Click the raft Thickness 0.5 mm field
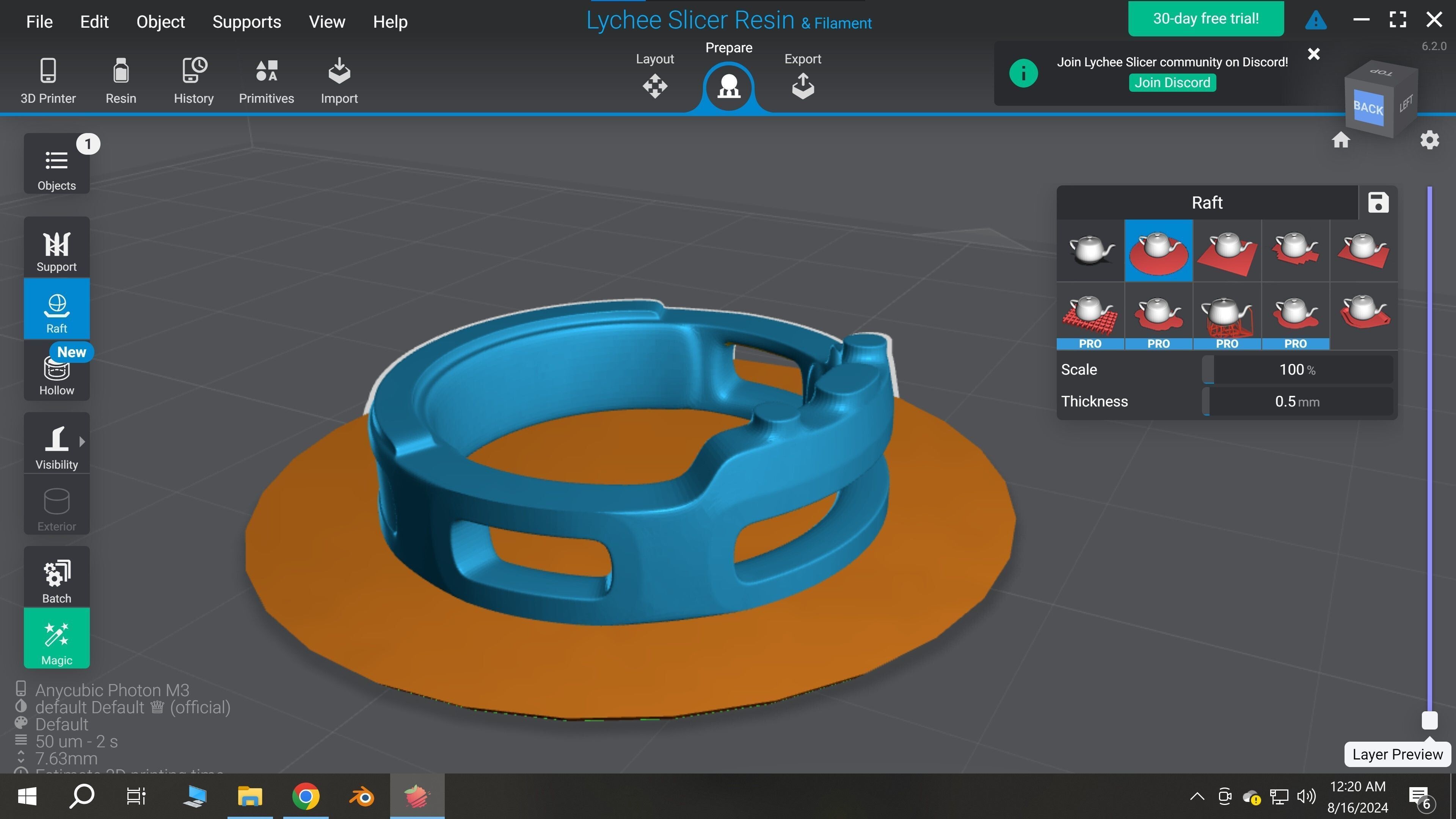1456x819 pixels. coord(1297,401)
